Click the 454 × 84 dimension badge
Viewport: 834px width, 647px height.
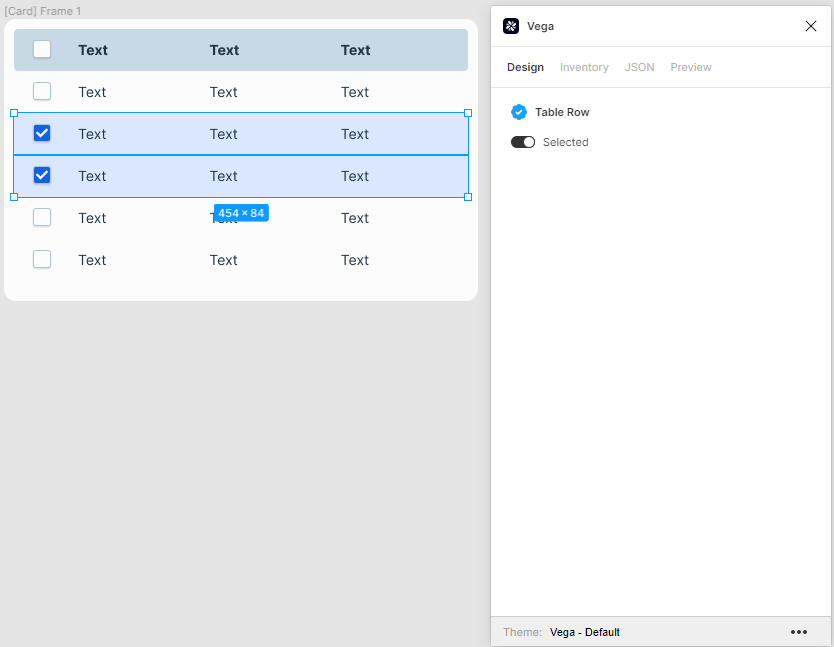tap(241, 213)
